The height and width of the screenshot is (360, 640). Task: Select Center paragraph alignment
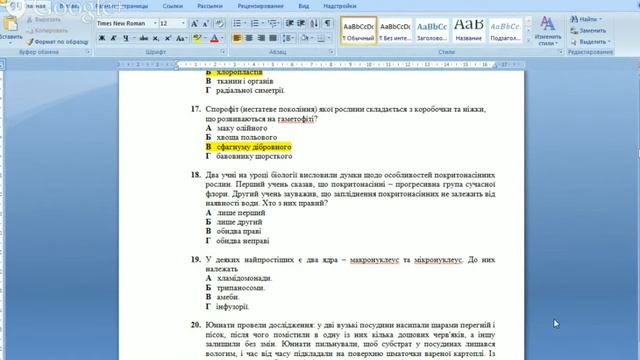pyautogui.click(x=249, y=38)
